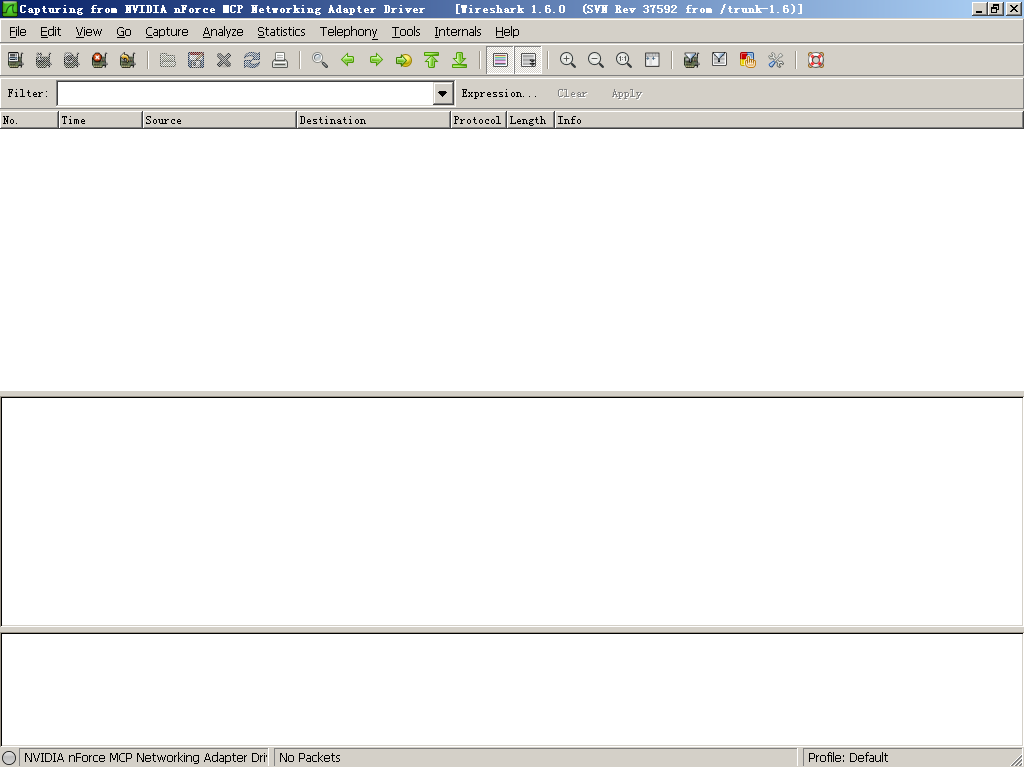Open the File menu
1024x768 pixels.
(18, 31)
